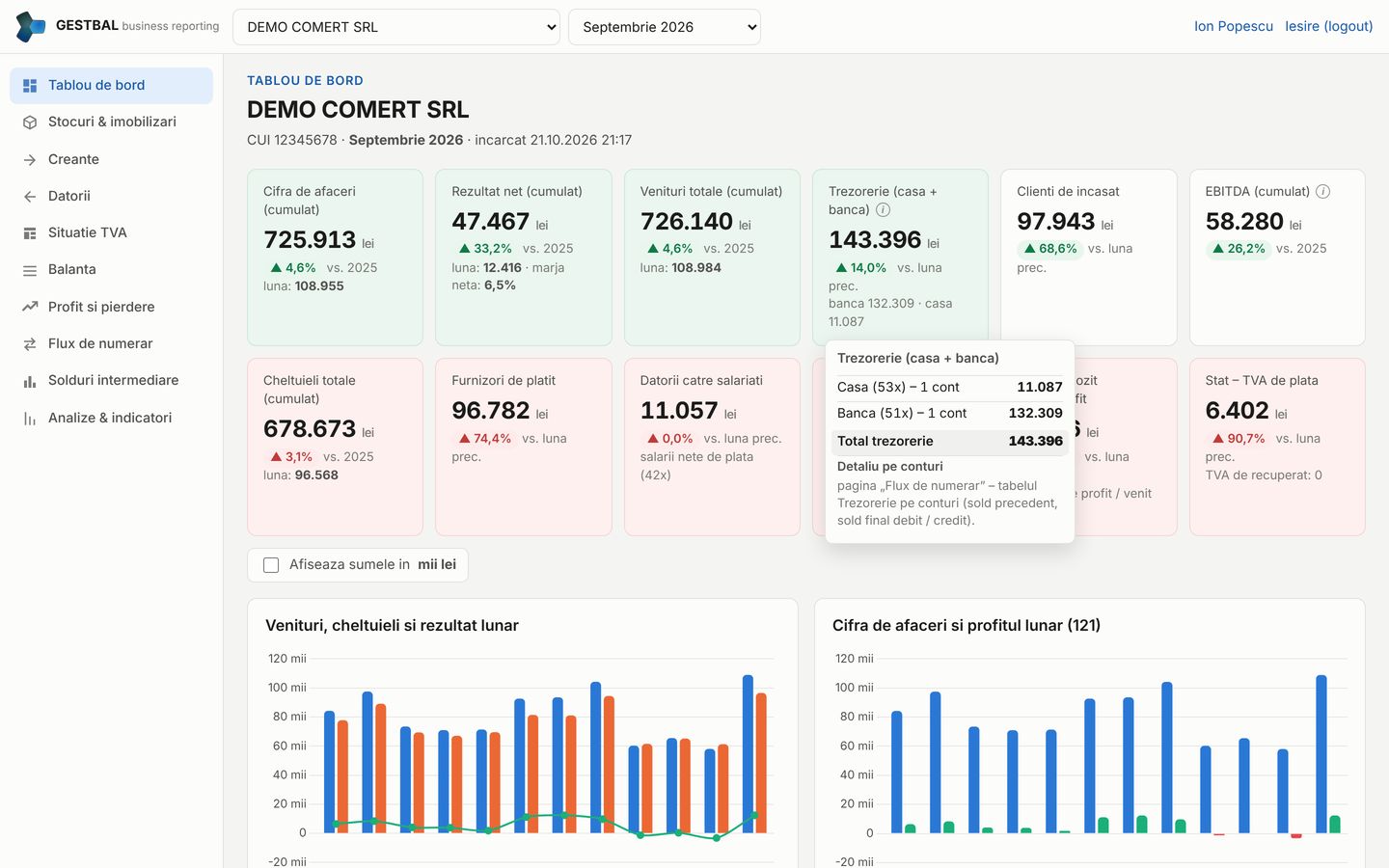Click the Stat – TVA de plata value 6.402
The height and width of the screenshot is (868, 1389).
coord(1237,411)
